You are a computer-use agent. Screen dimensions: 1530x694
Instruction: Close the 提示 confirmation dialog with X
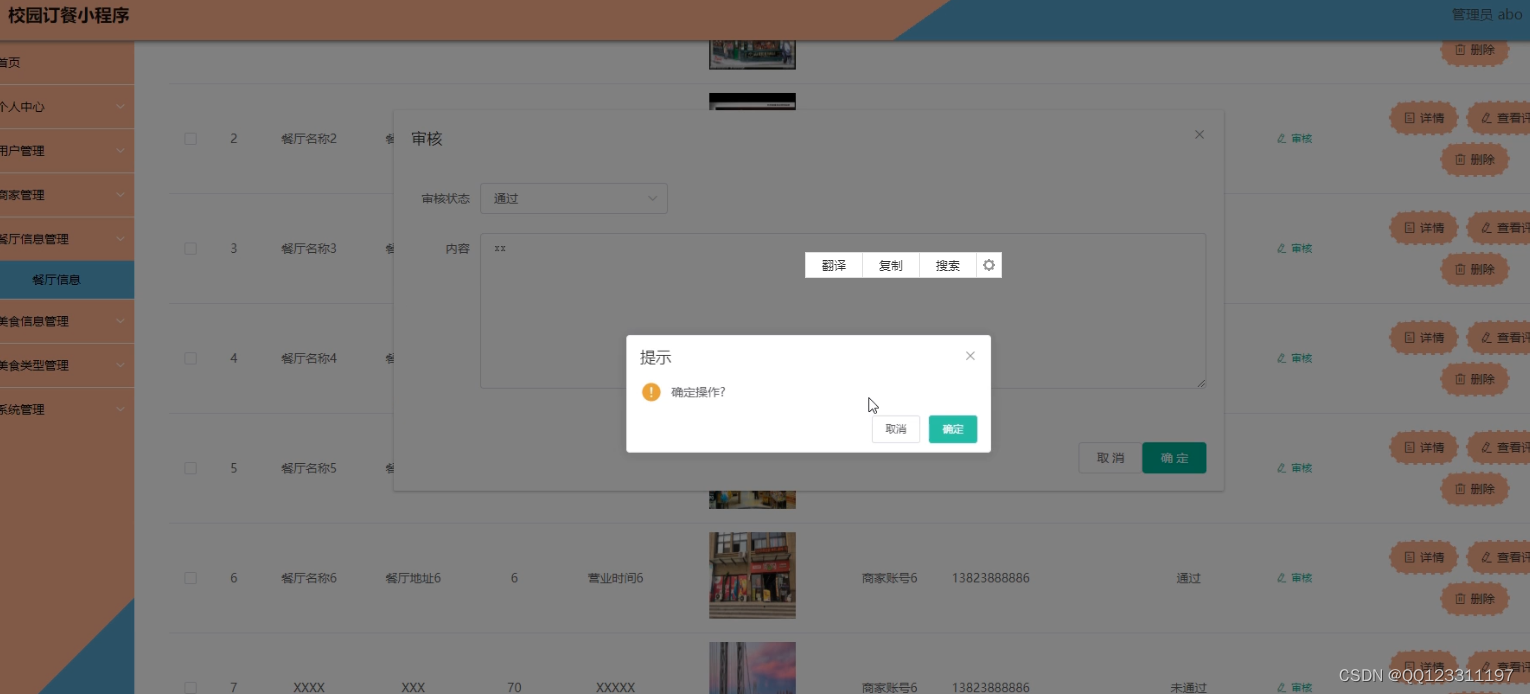click(x=970, y=356)
